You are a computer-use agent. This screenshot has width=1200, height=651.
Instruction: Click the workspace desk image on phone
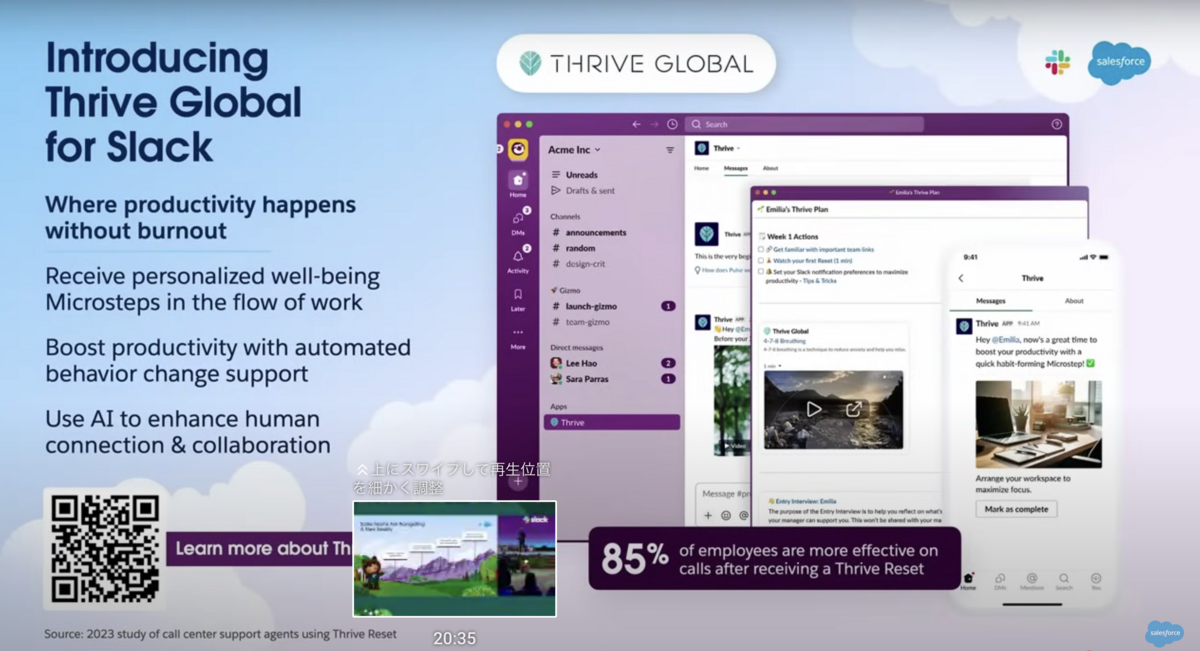pos(1038,424)
